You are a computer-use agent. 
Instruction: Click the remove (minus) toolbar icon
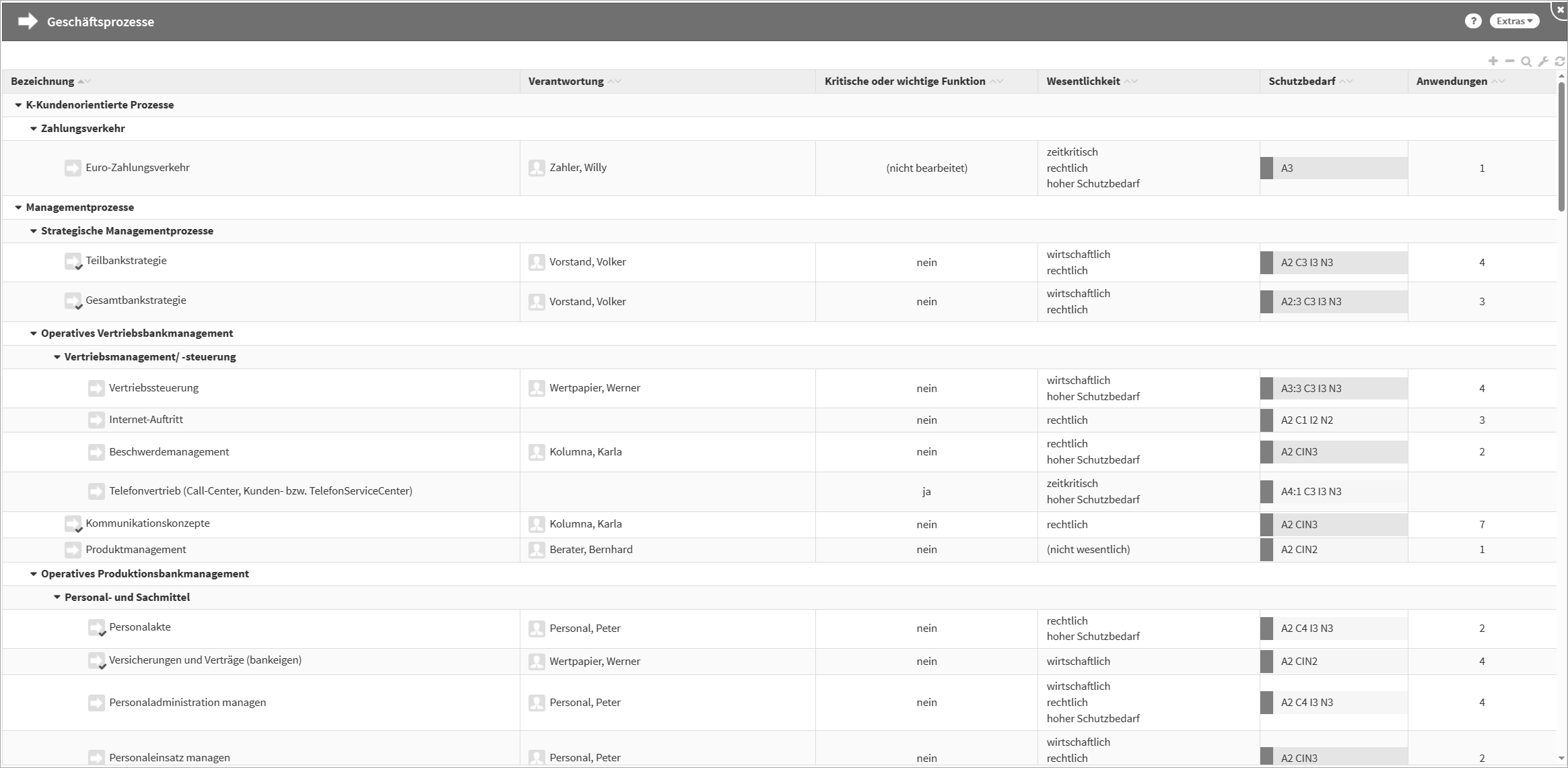pyautogui.click(x=1509, y=61)
